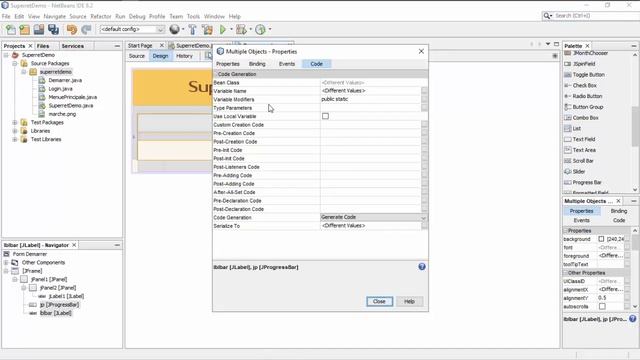Image resolution: width=640 pixels, height=360 pixels.
Task: Click the Close button in dialog
Action: point(379,302)
